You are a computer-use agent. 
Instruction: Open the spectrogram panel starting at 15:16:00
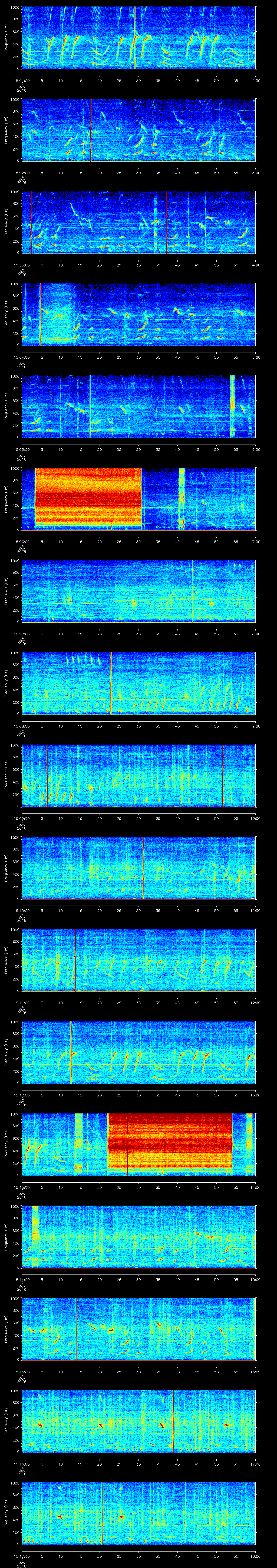click(x=139, y=1421)
